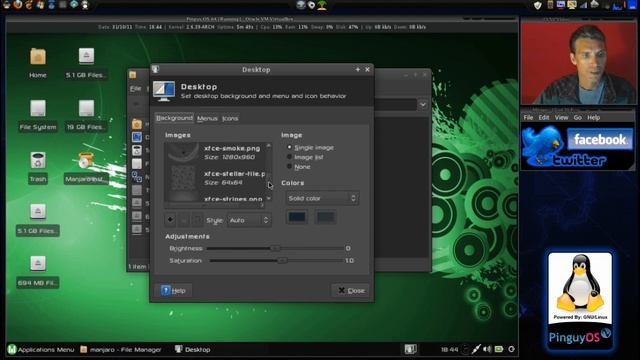Click the pen icon in bottom panel tray
Viewport: 640px width, 360px height.
[476, 349]
